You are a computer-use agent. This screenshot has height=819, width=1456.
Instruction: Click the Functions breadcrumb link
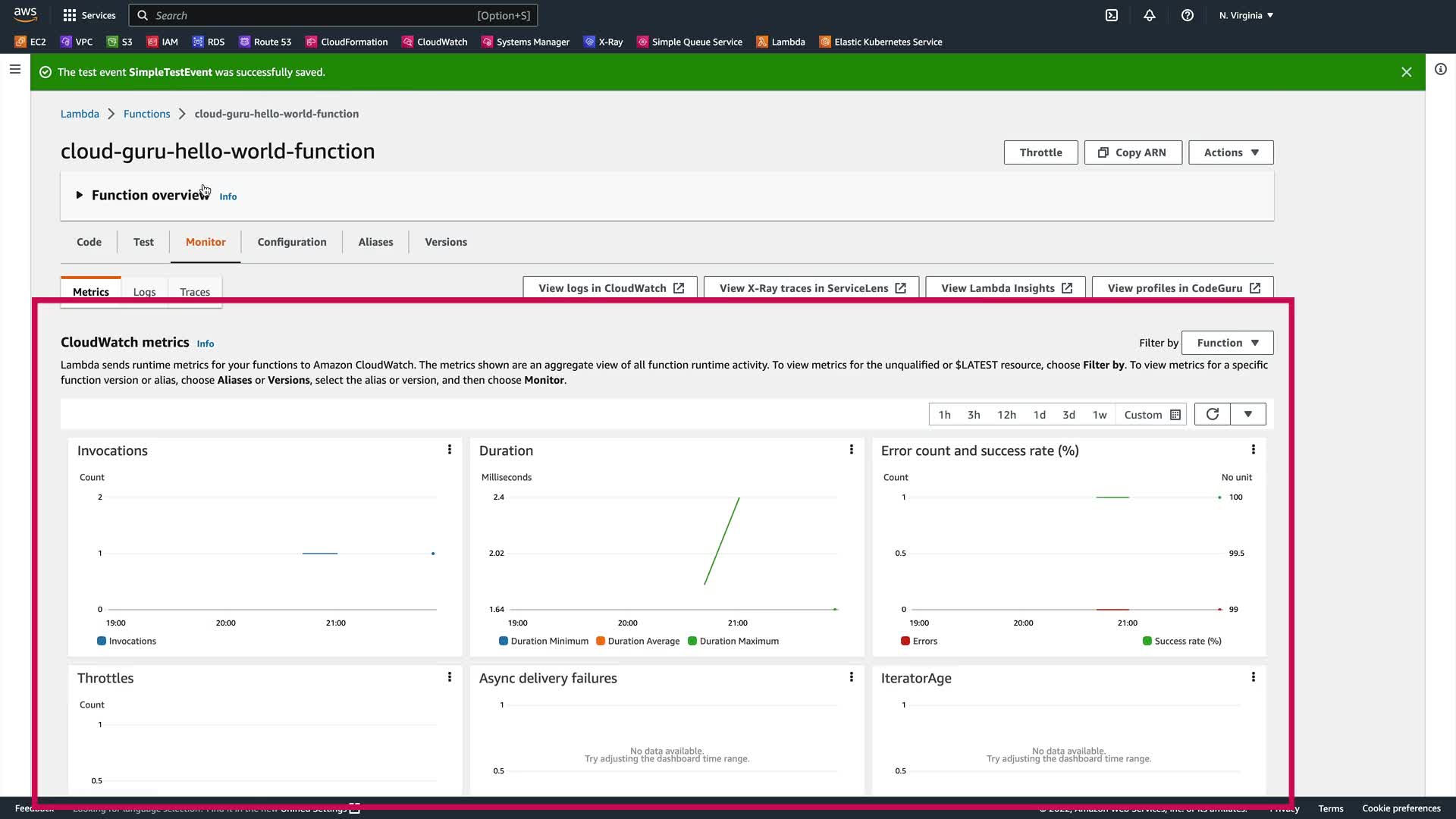(x=146, y=114)
